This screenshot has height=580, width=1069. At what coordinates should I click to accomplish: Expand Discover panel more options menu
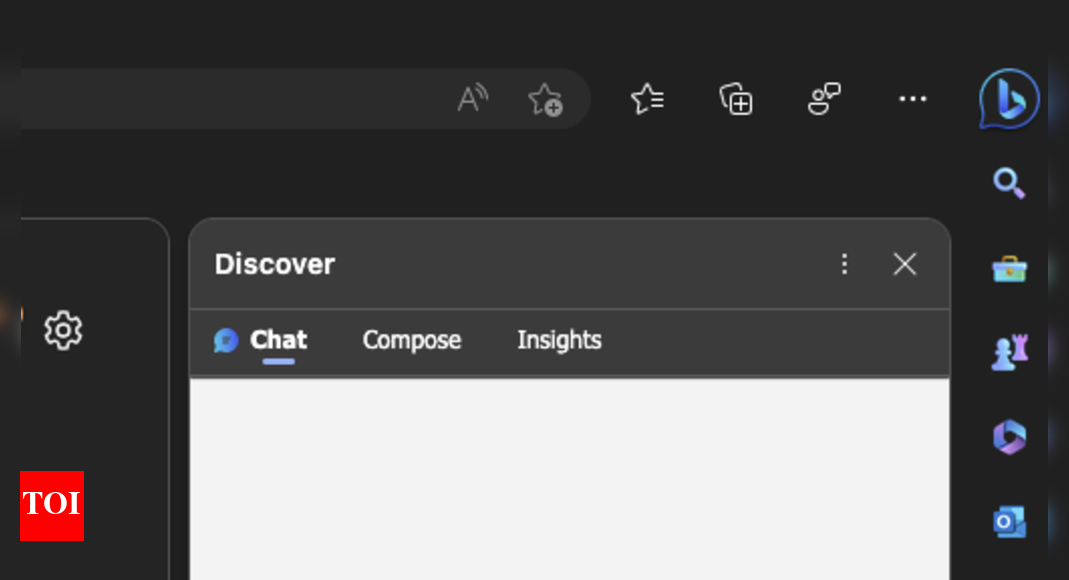(x=845, y=264)
